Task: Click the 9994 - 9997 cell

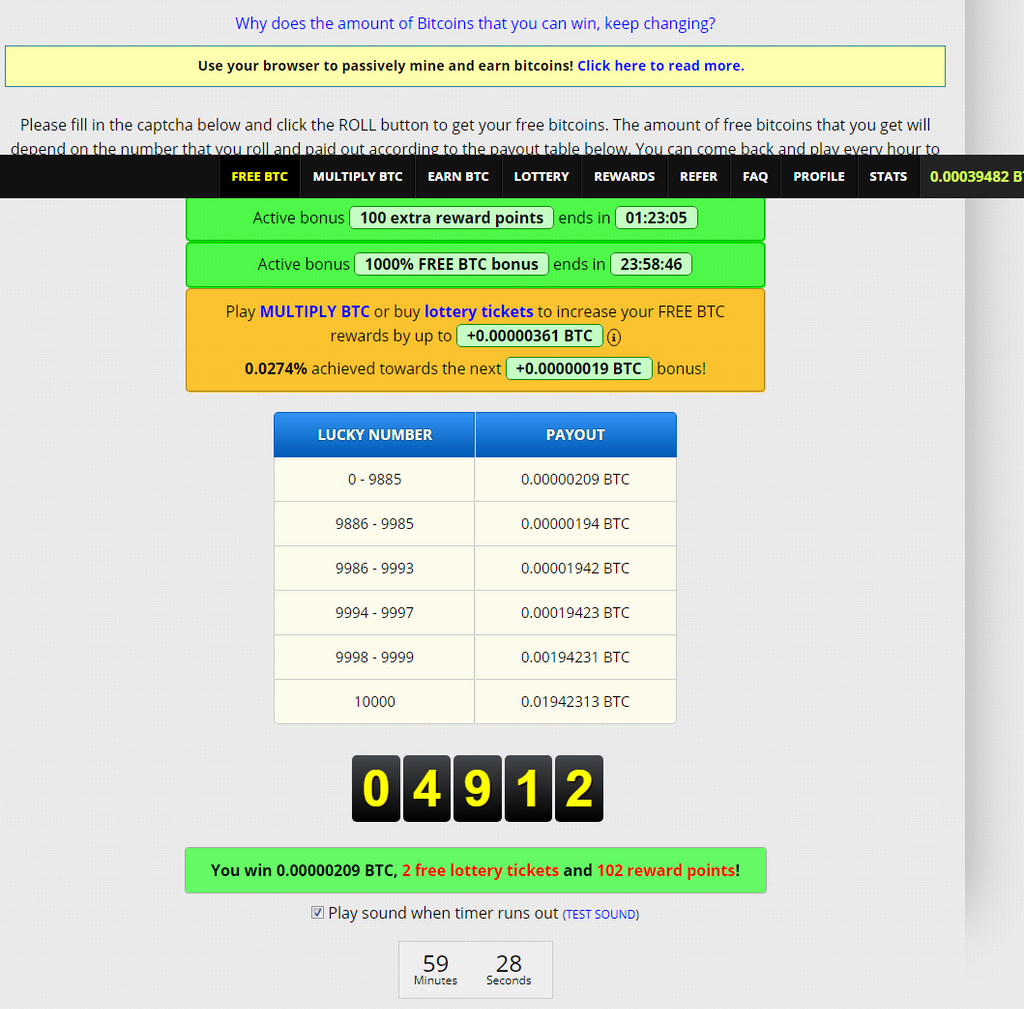Action: 374,613
